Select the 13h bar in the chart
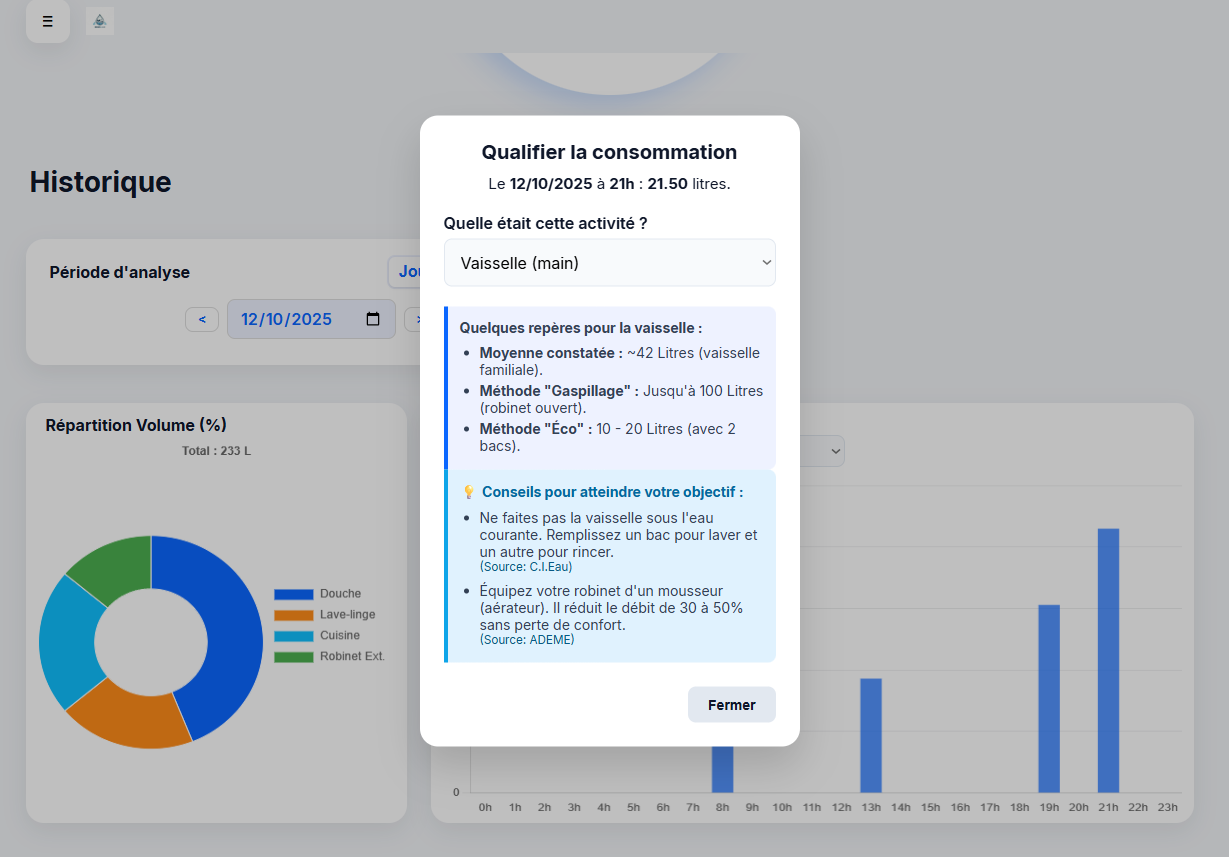 tap(870, 735)
